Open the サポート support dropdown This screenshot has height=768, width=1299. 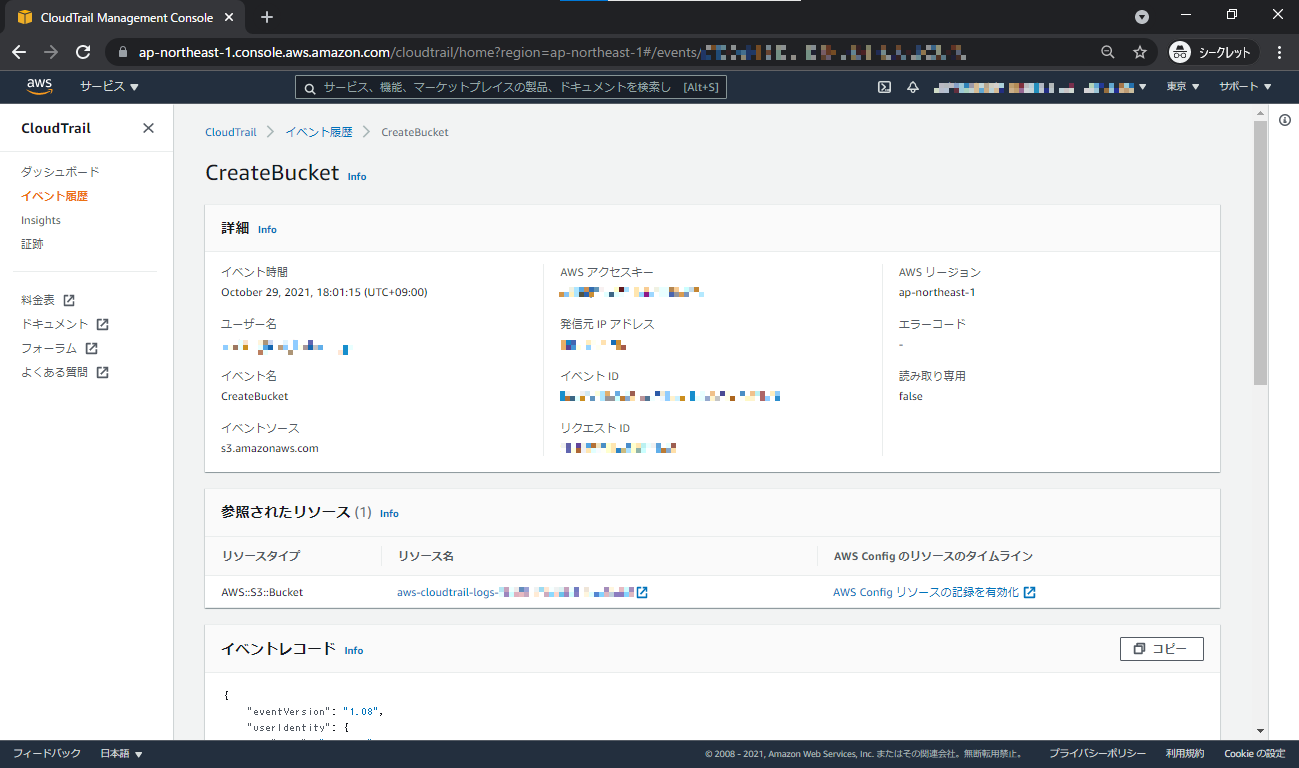point(1245,87)
